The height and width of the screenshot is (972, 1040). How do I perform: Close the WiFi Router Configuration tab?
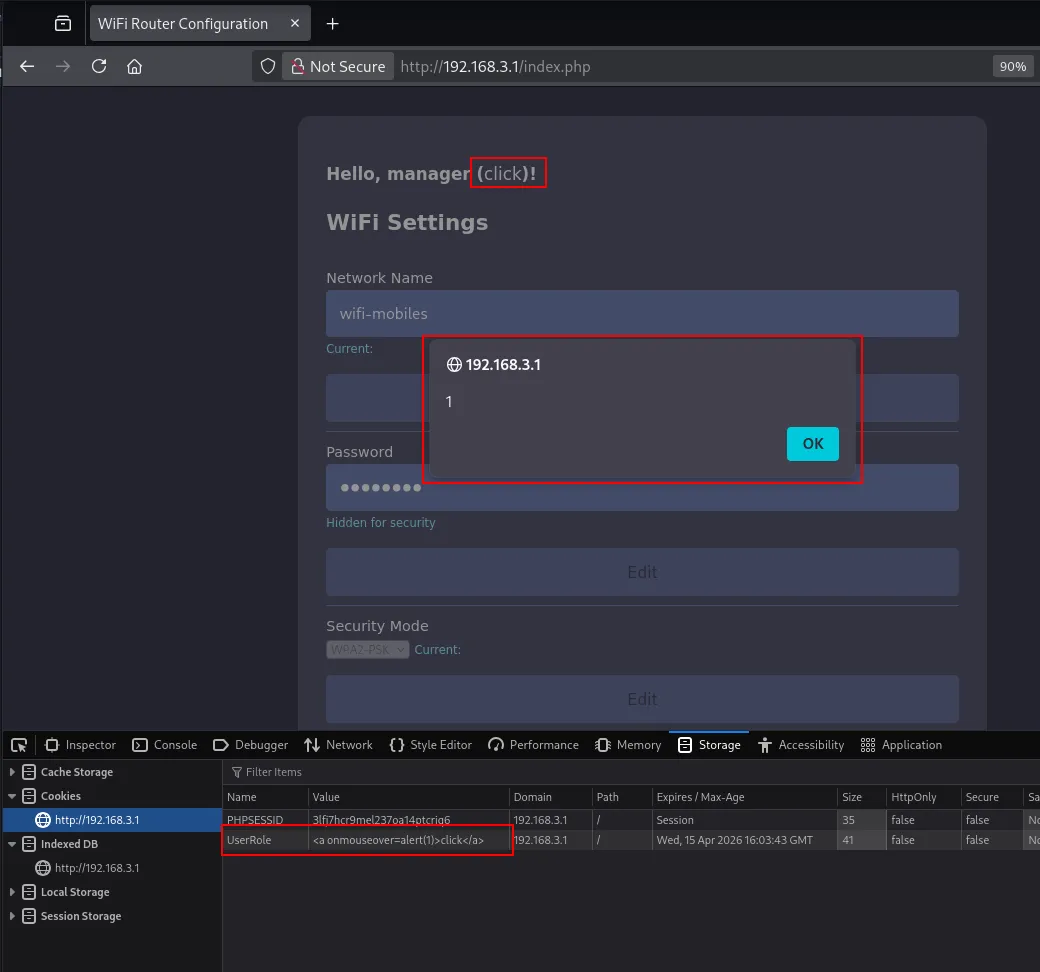pyautogui.click(x=295, y=23)
